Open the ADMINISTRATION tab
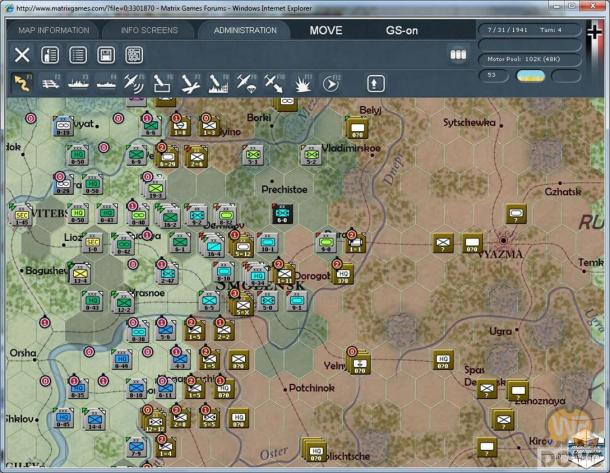This screenshot has height=473, width=610. (x=245, y=30)
